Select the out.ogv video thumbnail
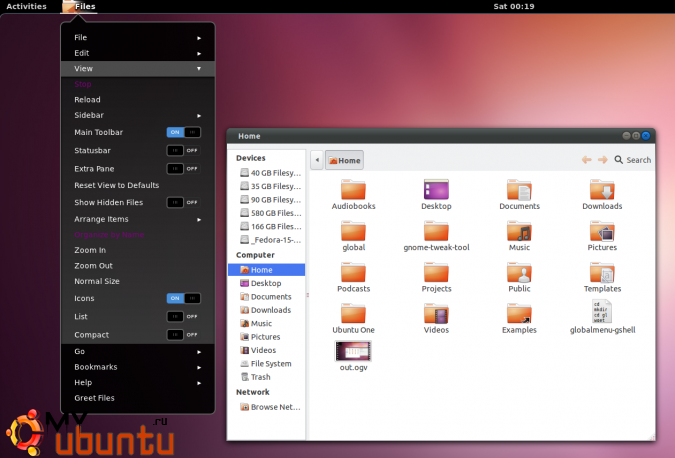Screen dimensions: 675x458 point(353,351)
